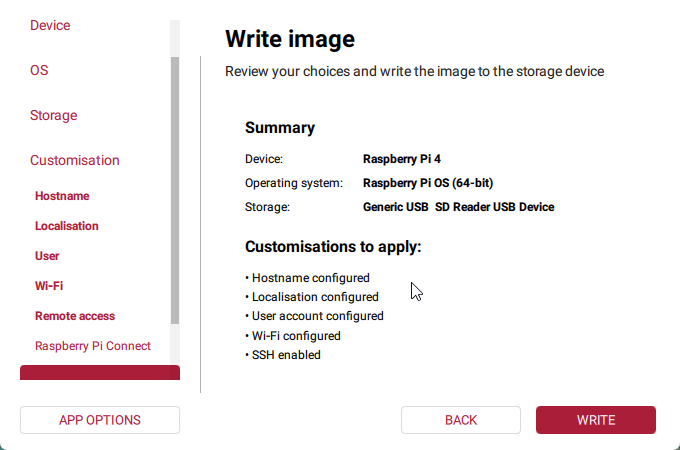This screenshot has width=680, height=450.
Task: Open Remote access settings
Action: pyautogui.click(x=75, y=316)
